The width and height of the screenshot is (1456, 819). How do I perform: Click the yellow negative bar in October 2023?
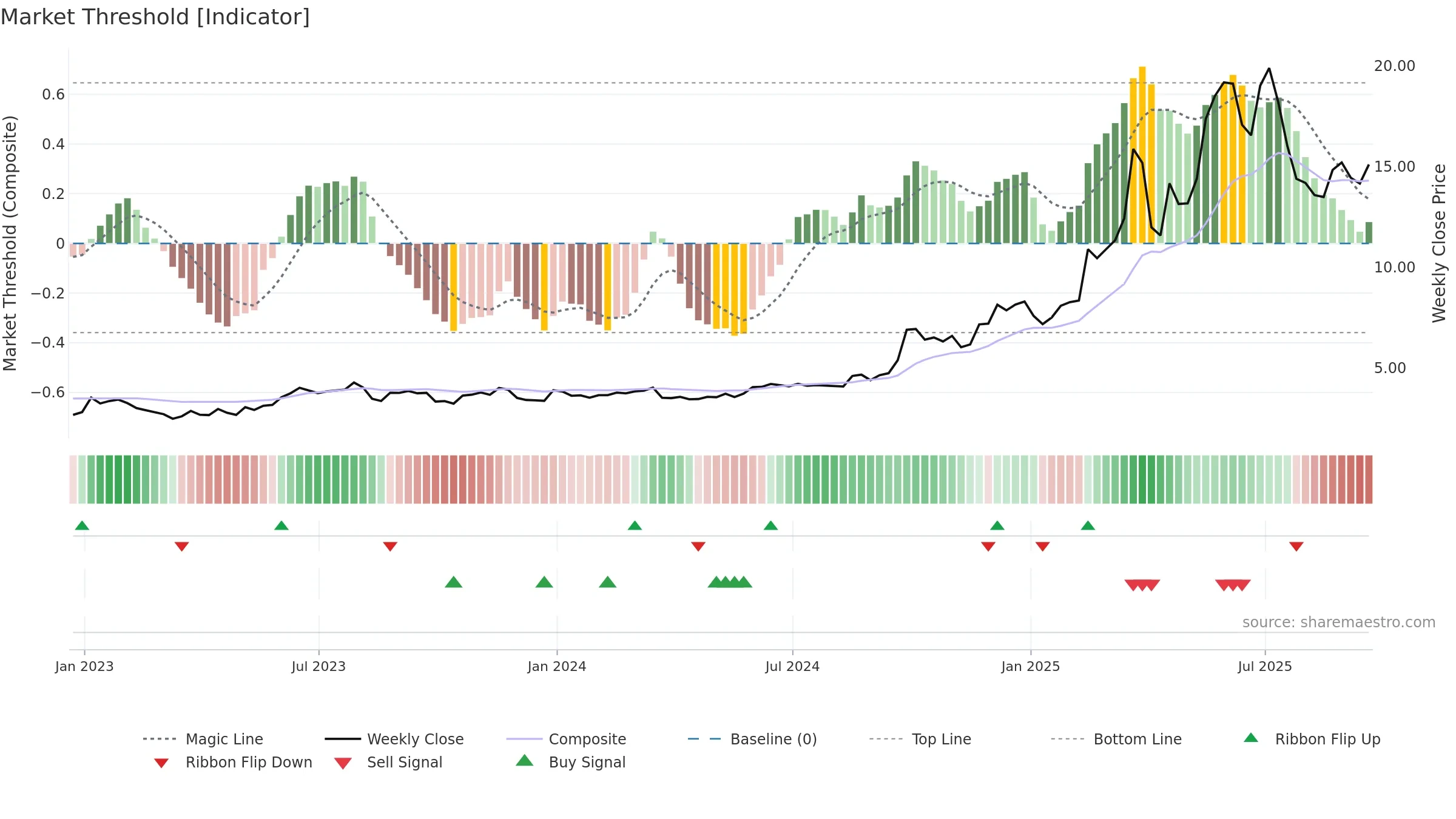[453, 288]
